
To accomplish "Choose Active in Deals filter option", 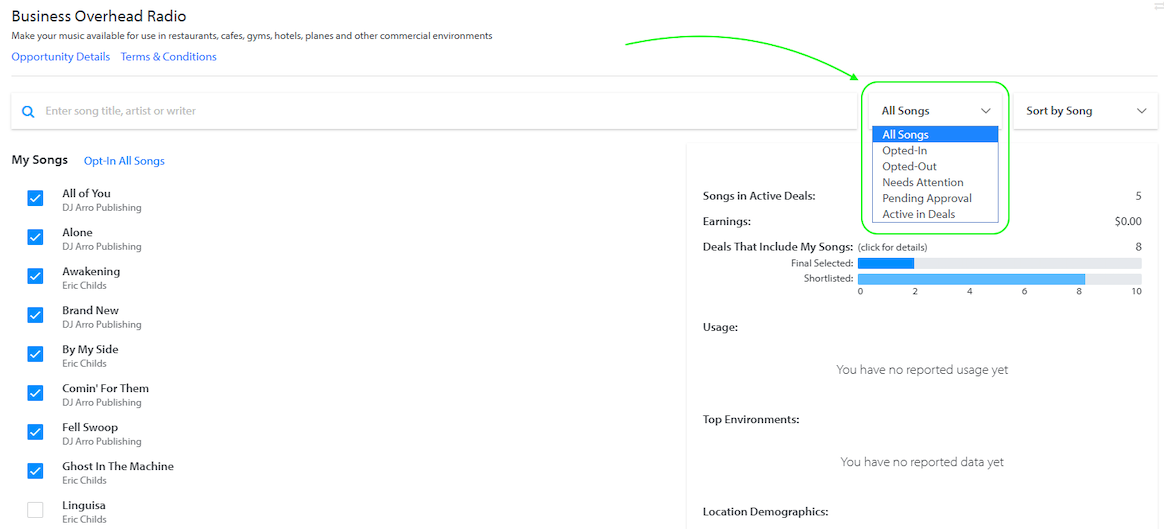I will pos(935,214).
